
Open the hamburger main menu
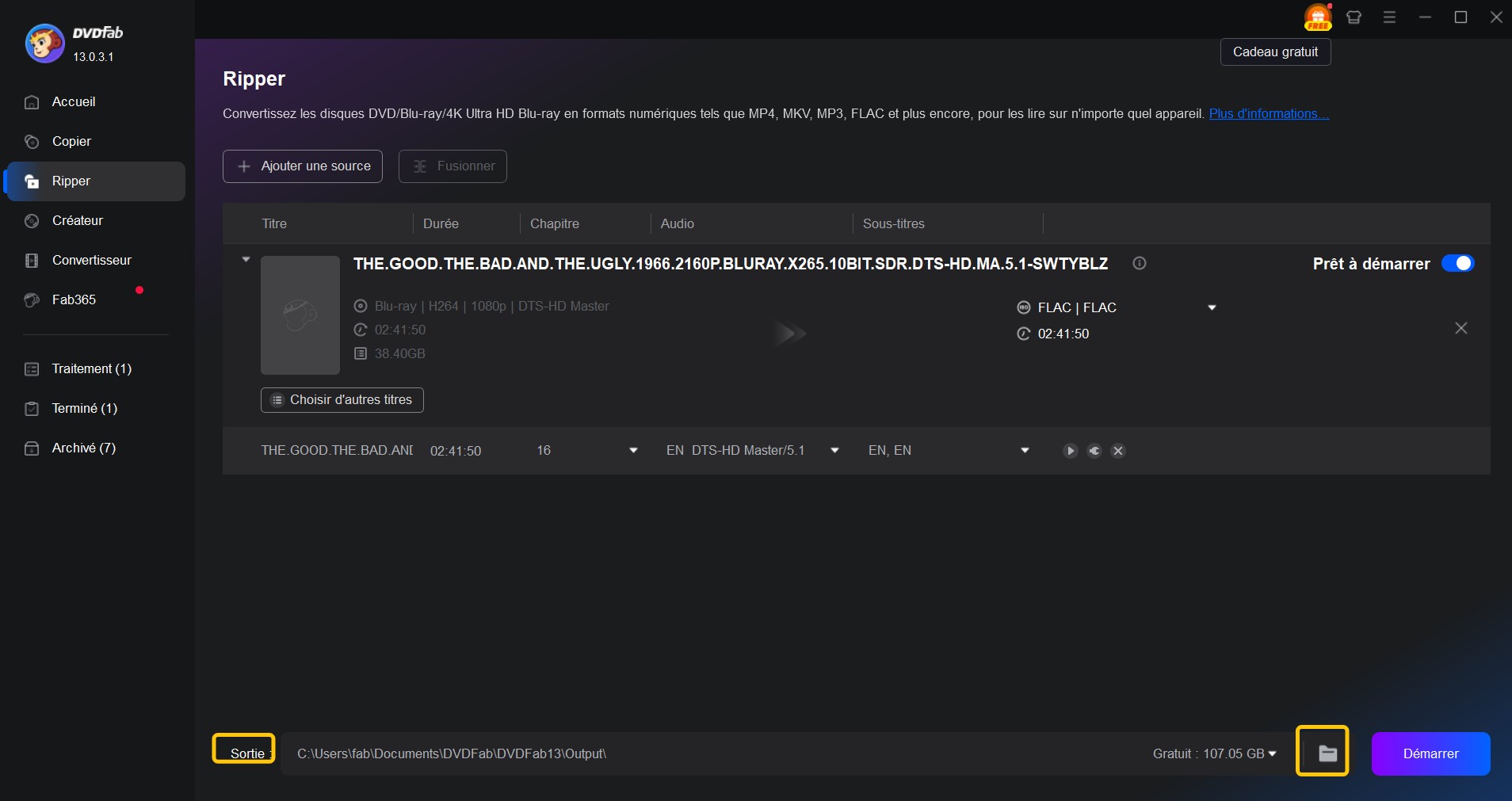pyautogui.click(x=1389, y=17)
